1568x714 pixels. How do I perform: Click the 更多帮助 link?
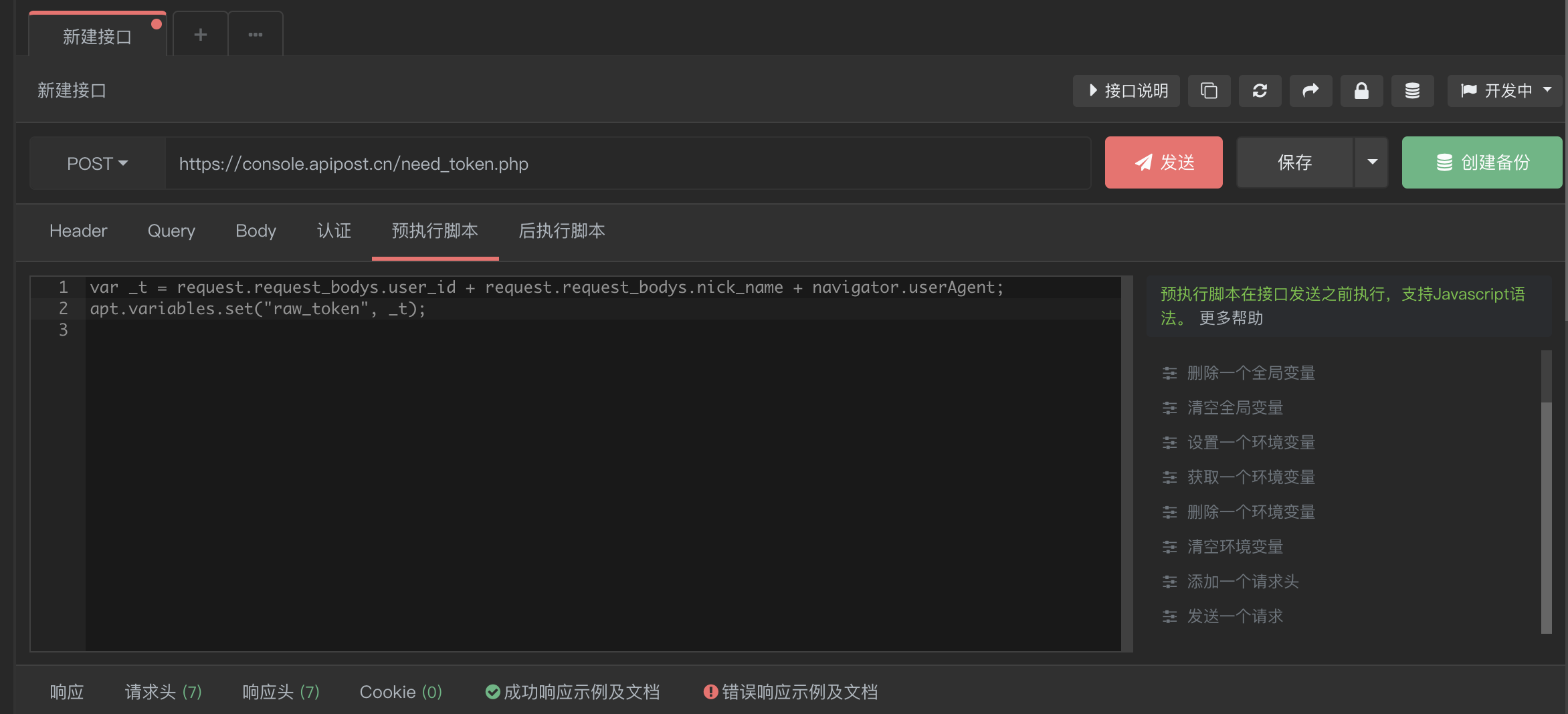pyautogui.click(x=1231, y=318)
